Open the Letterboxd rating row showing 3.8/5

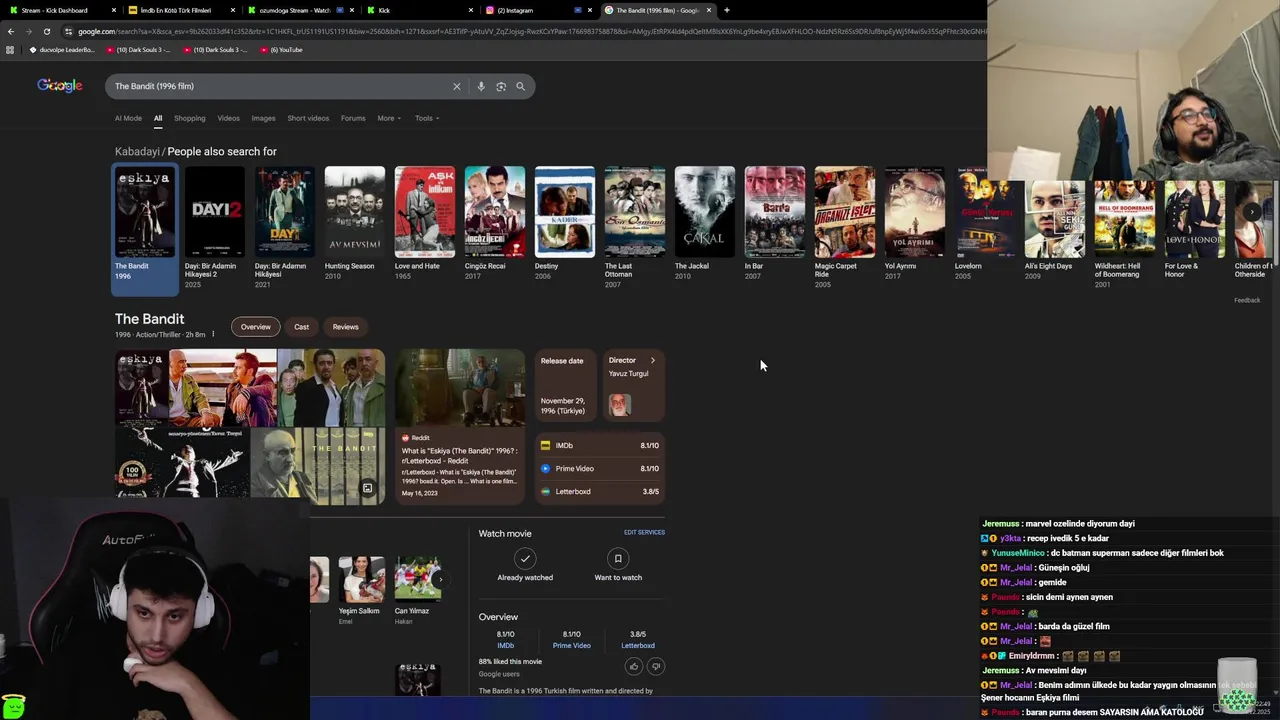pos(600,491)
